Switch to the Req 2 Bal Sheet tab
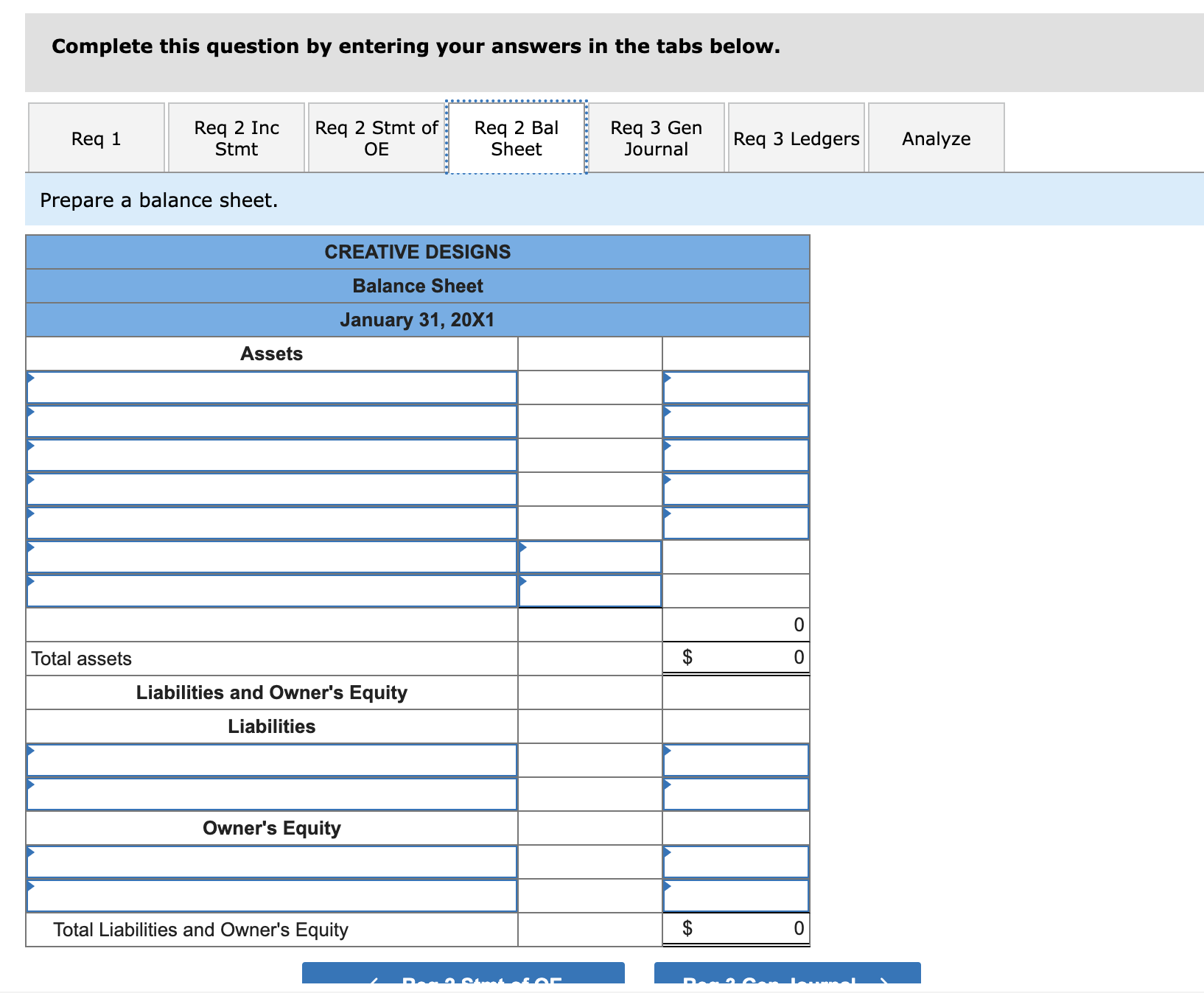This screenshot has width=1204, height=993. pos(516,137)
